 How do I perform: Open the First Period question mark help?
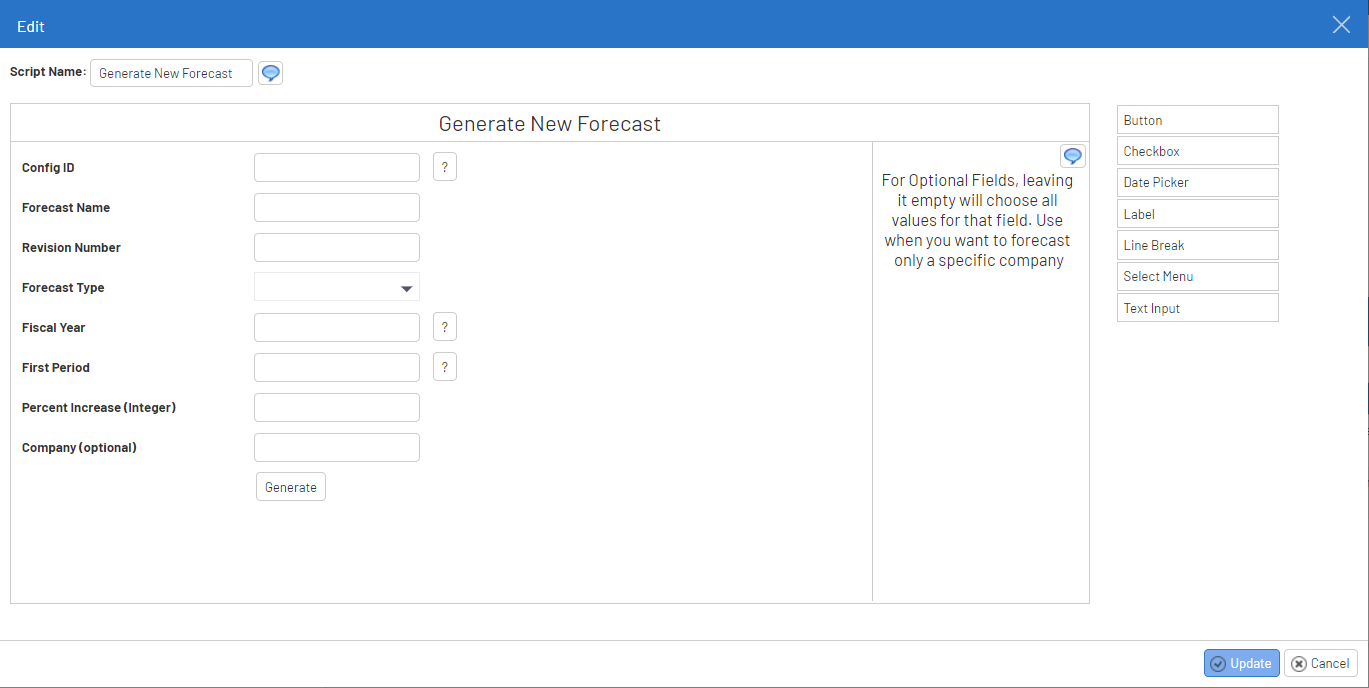445,367
